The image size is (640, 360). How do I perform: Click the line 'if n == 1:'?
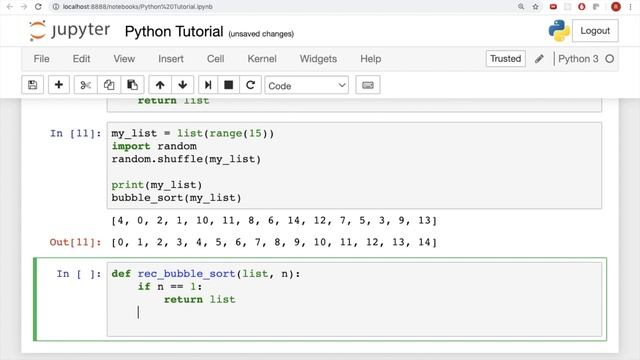point(170,287)
